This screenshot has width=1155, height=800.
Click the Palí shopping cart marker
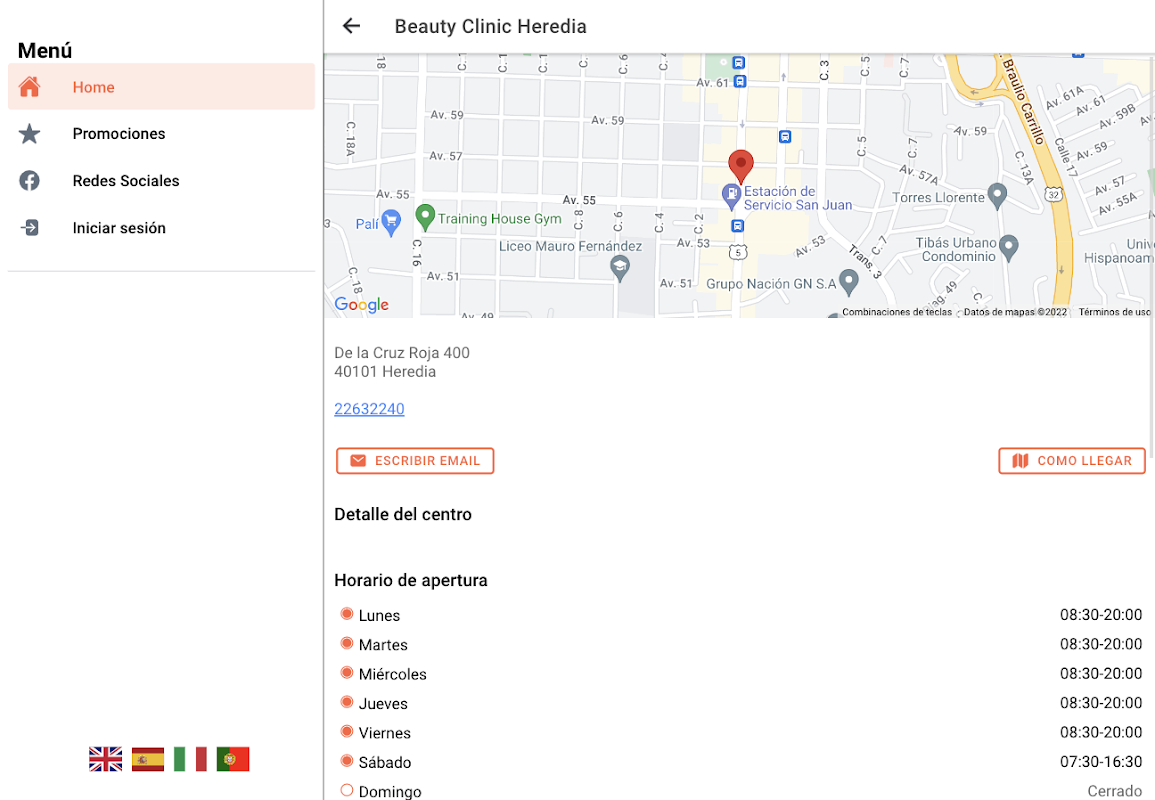click(x=391, y=222)
